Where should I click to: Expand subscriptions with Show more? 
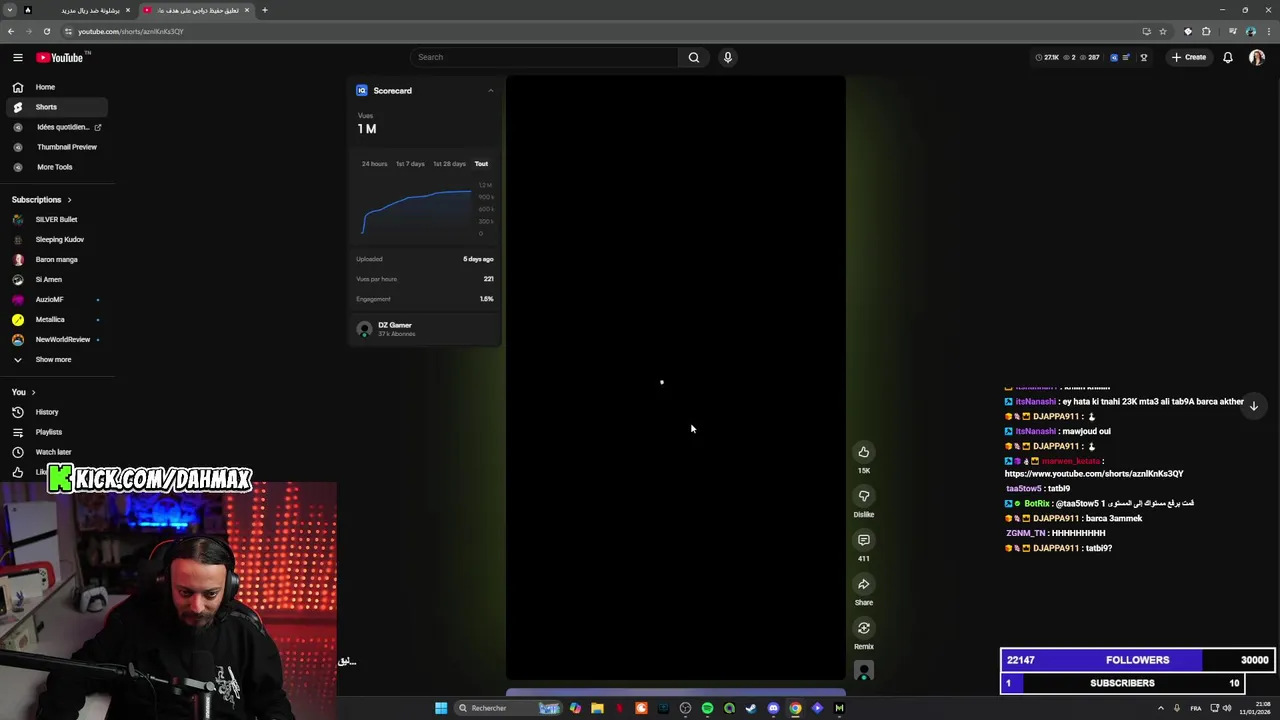pyautogui.click(x=56, y=359)
